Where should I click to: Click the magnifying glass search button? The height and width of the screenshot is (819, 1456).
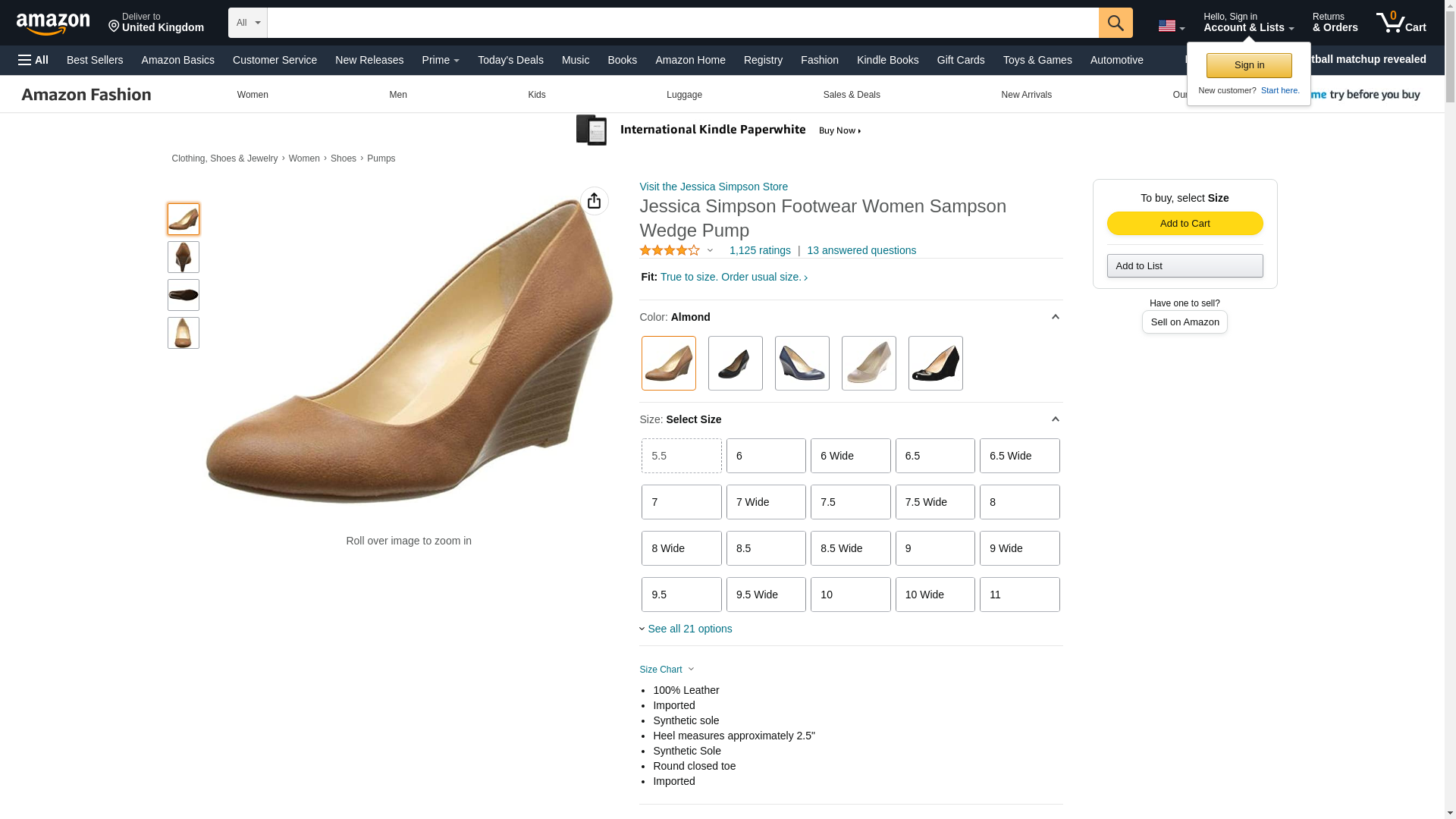coord(1115,23)
